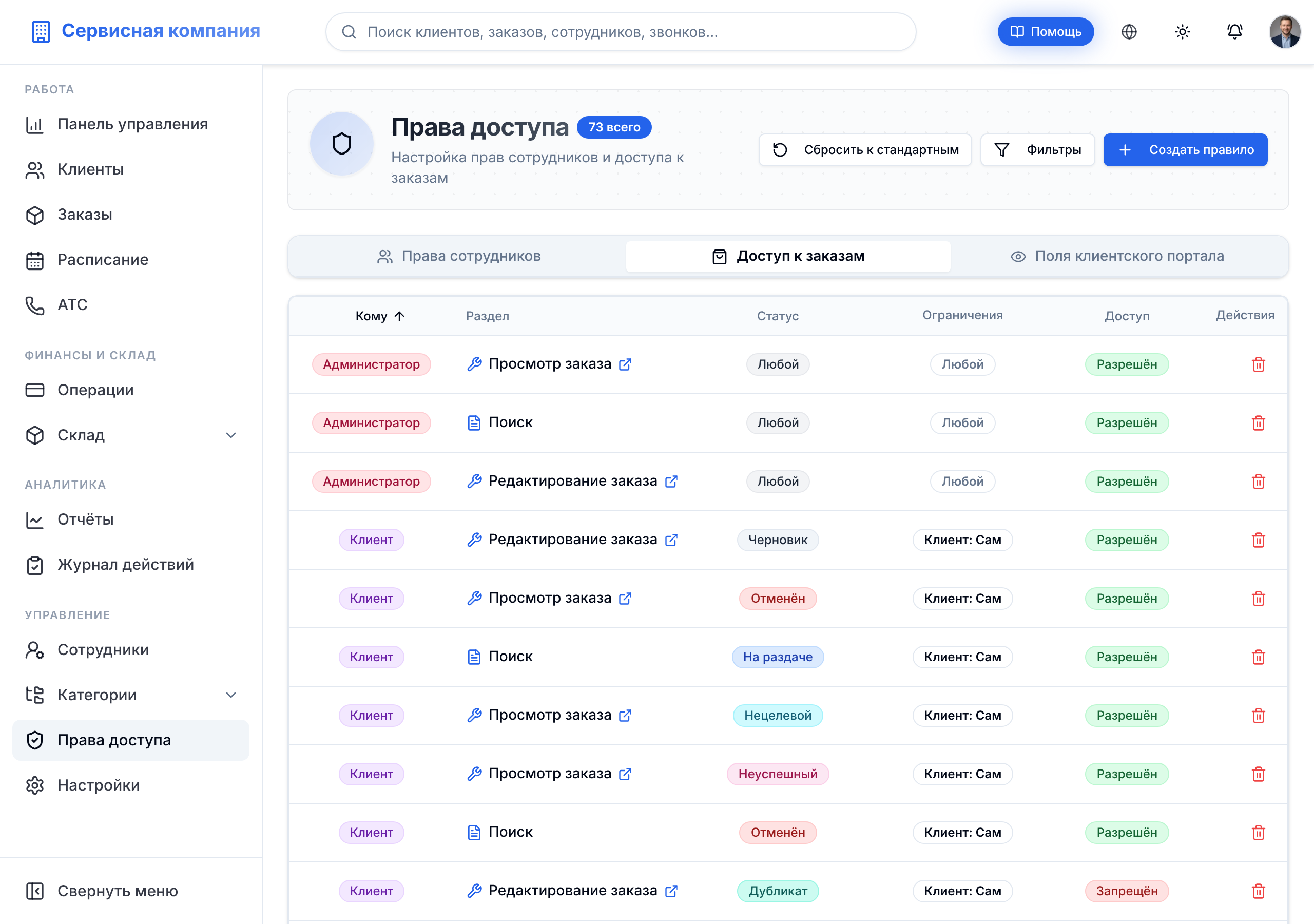This screenshot has width=1314, height=924.
Task: Delete the Администратор Поиск rule
Action: click(x=1258, y=423)
